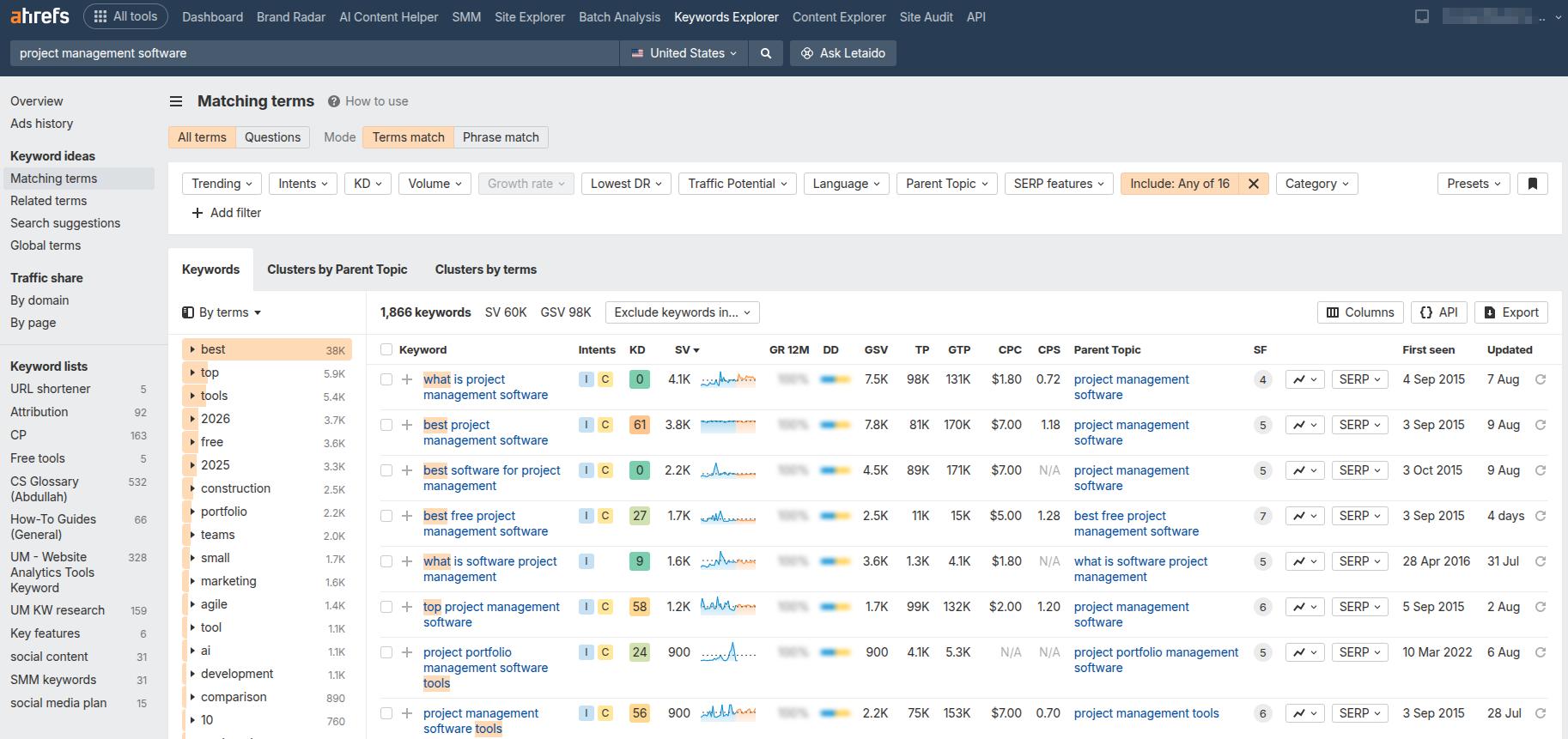The width and height of the screenshot is (1568, 739).
Task: Refresh the row updated 7 Aug
Action: 1541,379
